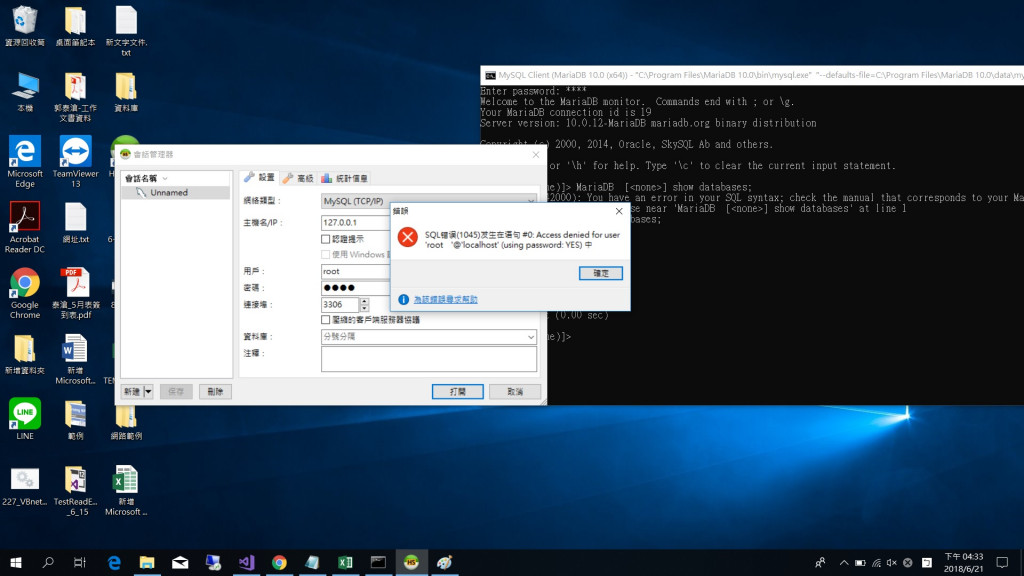Image resolution: width=1024 pixels, height=576 pixels.
Task: Click the 刪除 delete session button
Action: (x=215, y=391)
